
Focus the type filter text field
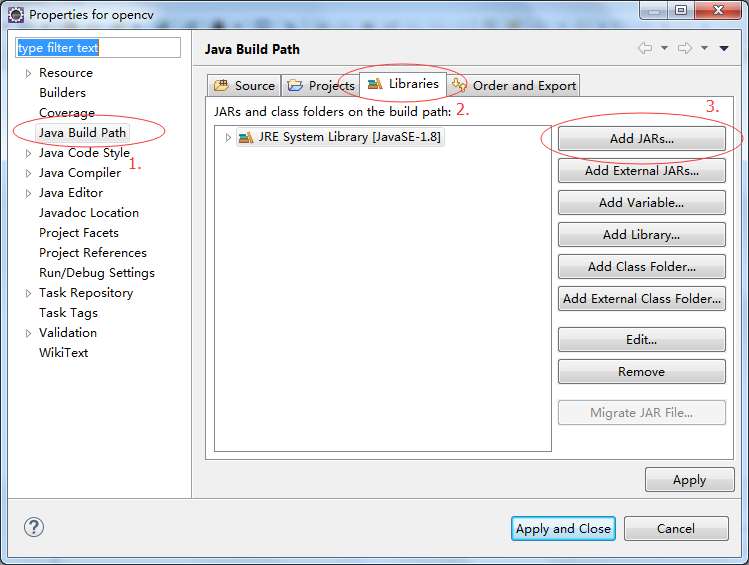pos(98,48)
